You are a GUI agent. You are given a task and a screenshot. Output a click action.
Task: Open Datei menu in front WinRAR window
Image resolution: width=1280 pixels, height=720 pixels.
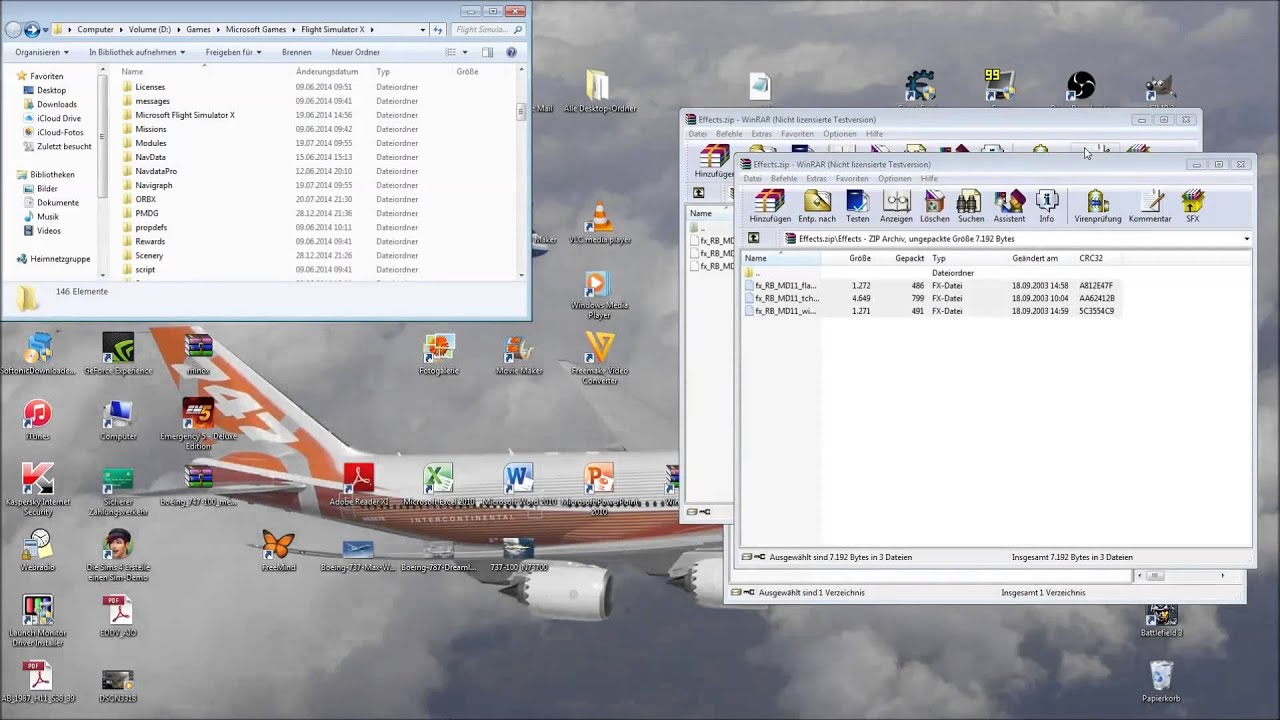[752, 179]
